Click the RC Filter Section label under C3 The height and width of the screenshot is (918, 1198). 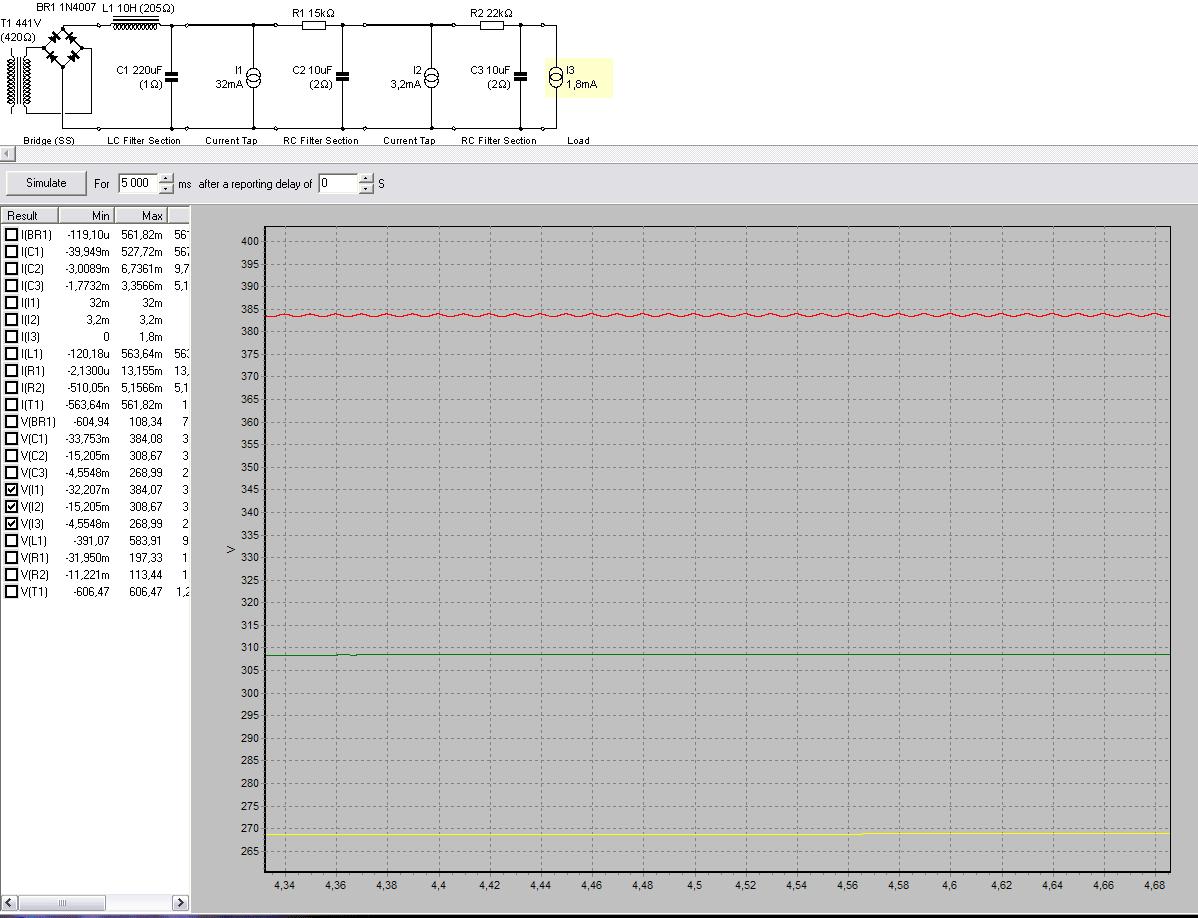pyautogui.click(x=499, y=141)
